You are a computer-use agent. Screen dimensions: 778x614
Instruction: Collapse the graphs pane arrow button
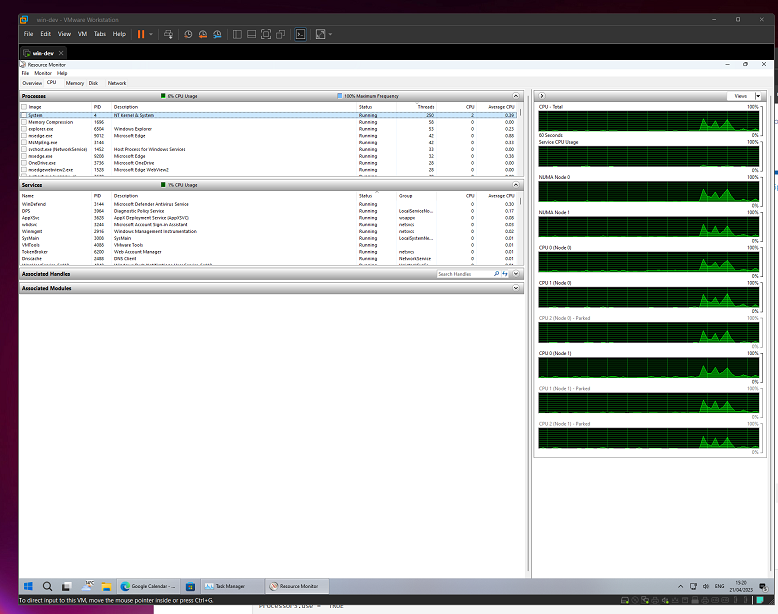(x=542, y=96)
